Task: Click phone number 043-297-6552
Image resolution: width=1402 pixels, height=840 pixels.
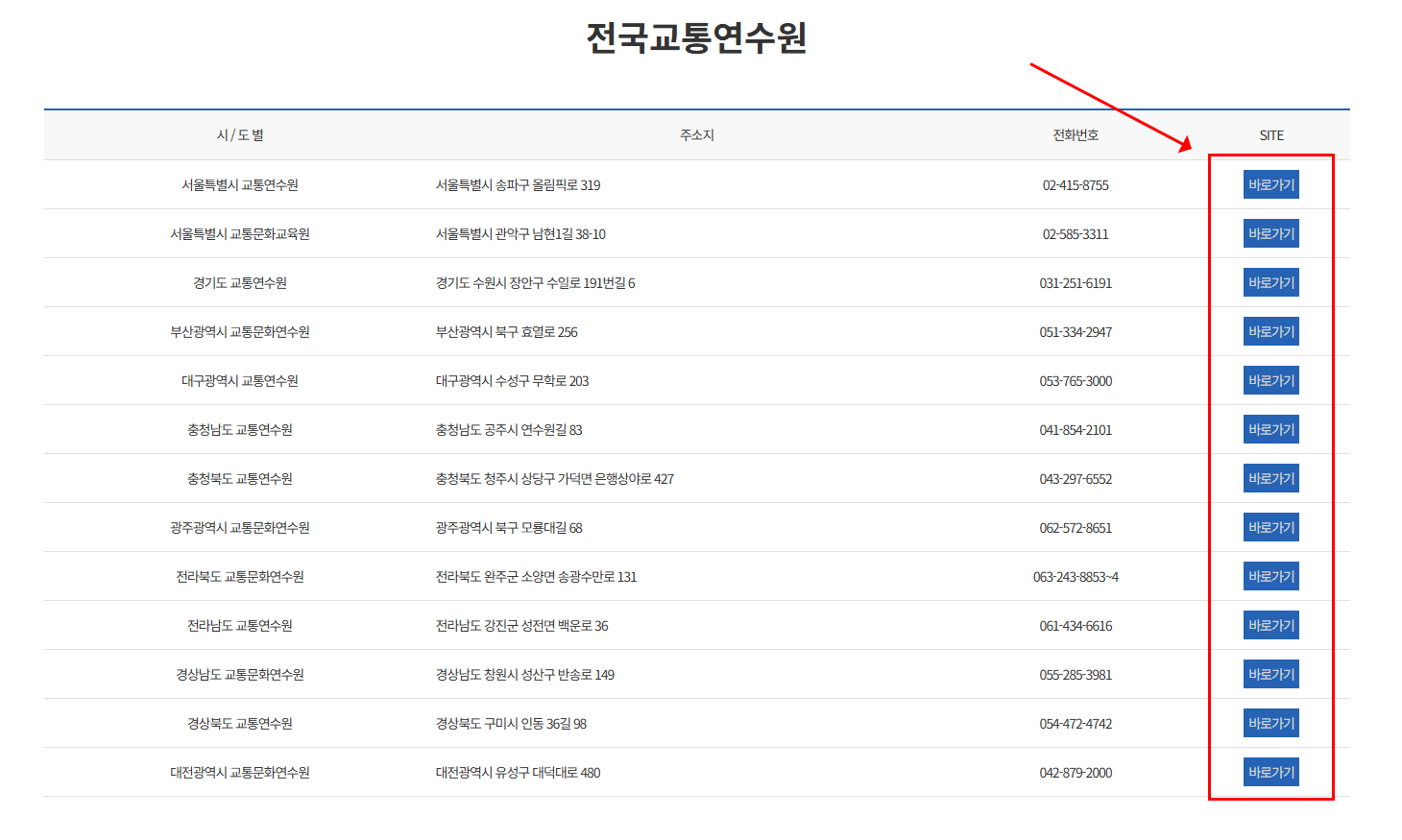Action: point(1076,478)
